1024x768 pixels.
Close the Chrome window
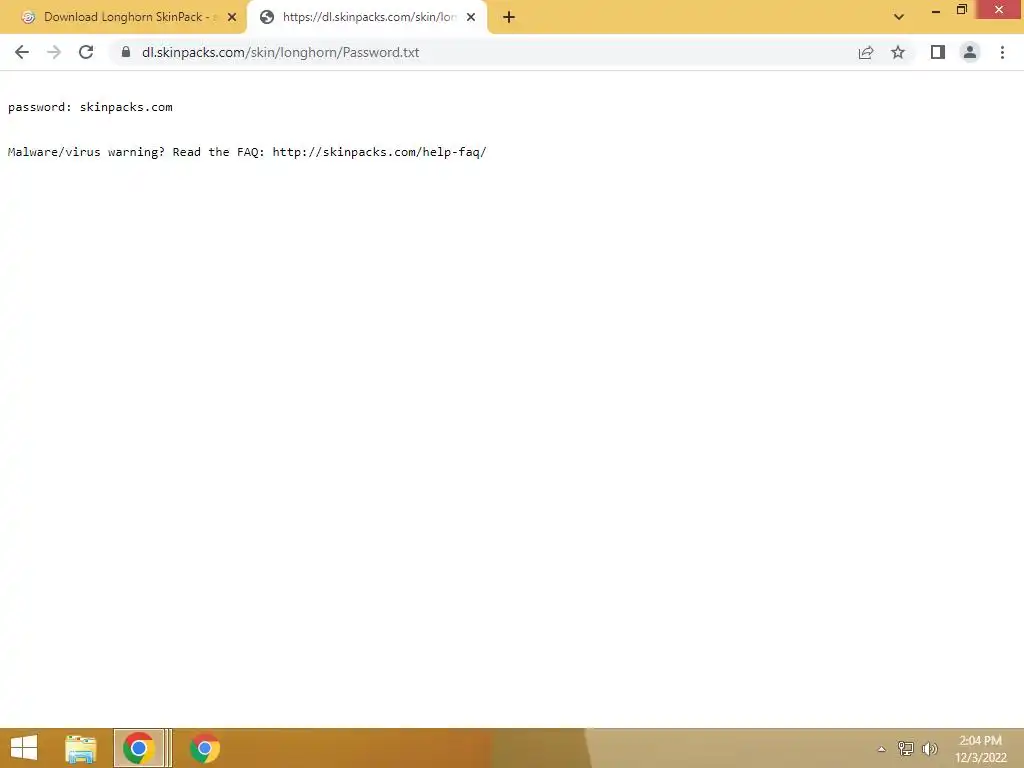coord(999,10)
